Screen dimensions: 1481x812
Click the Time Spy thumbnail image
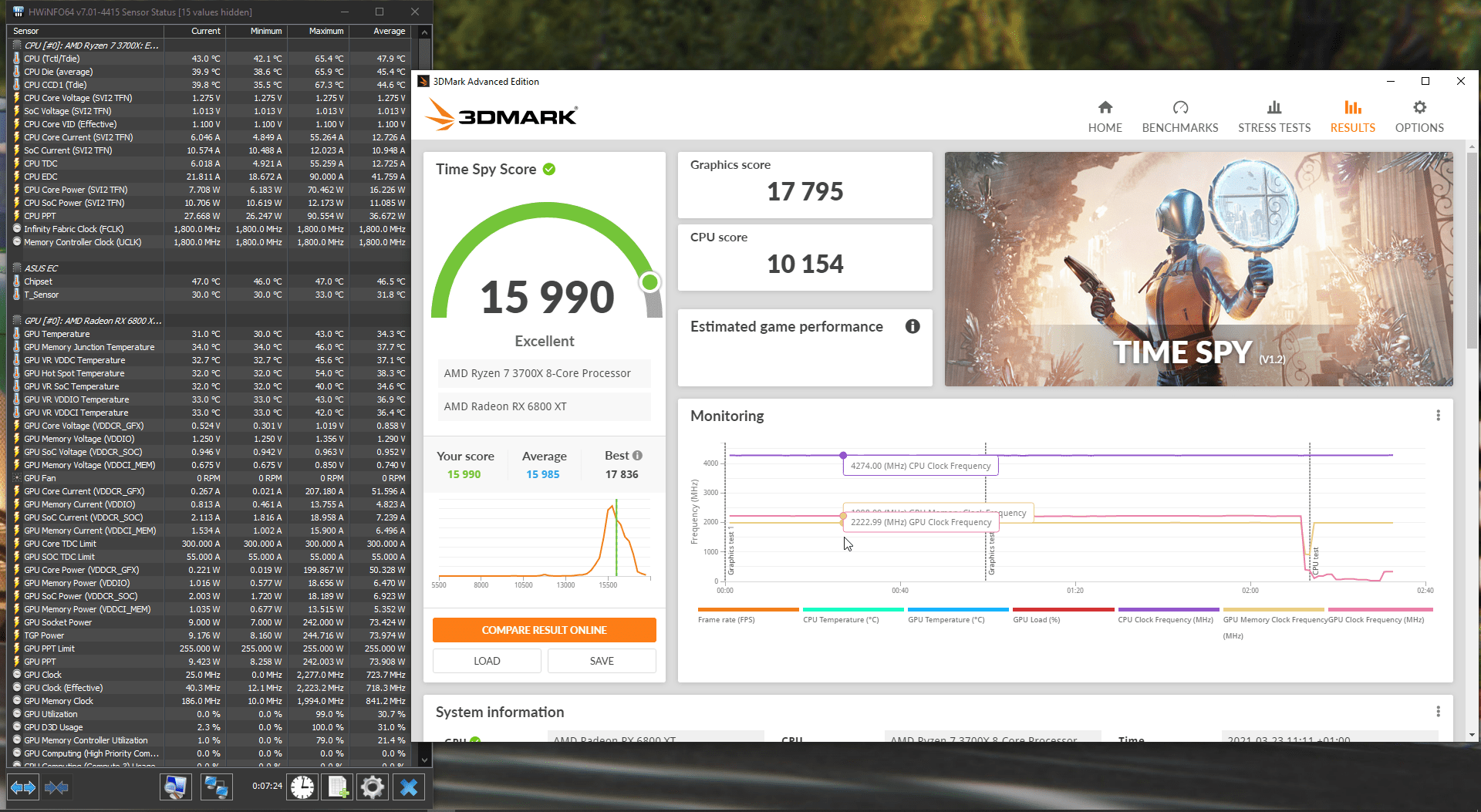[1198, 269]
